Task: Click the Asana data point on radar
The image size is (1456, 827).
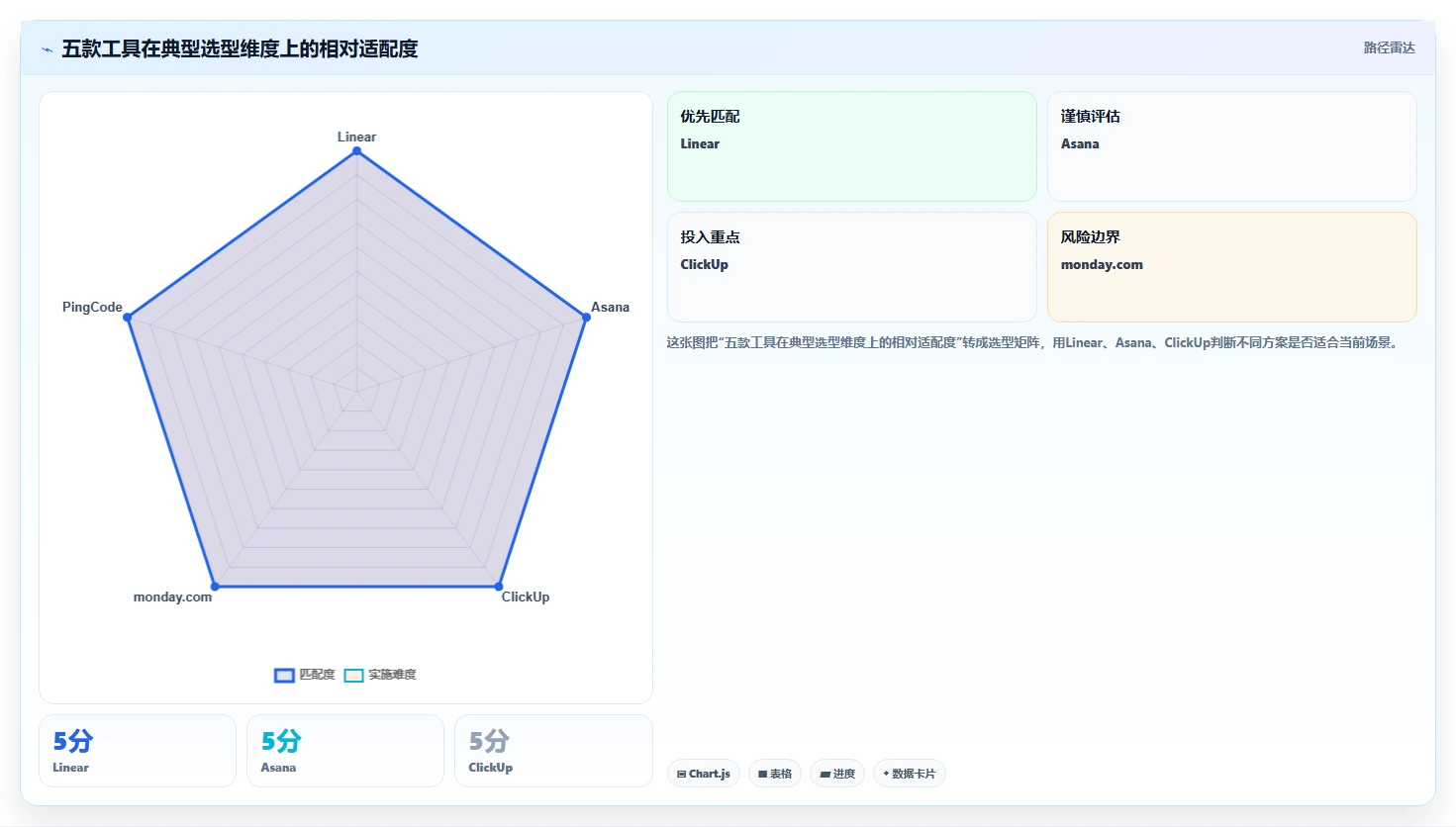Action: tap(586, 318)
